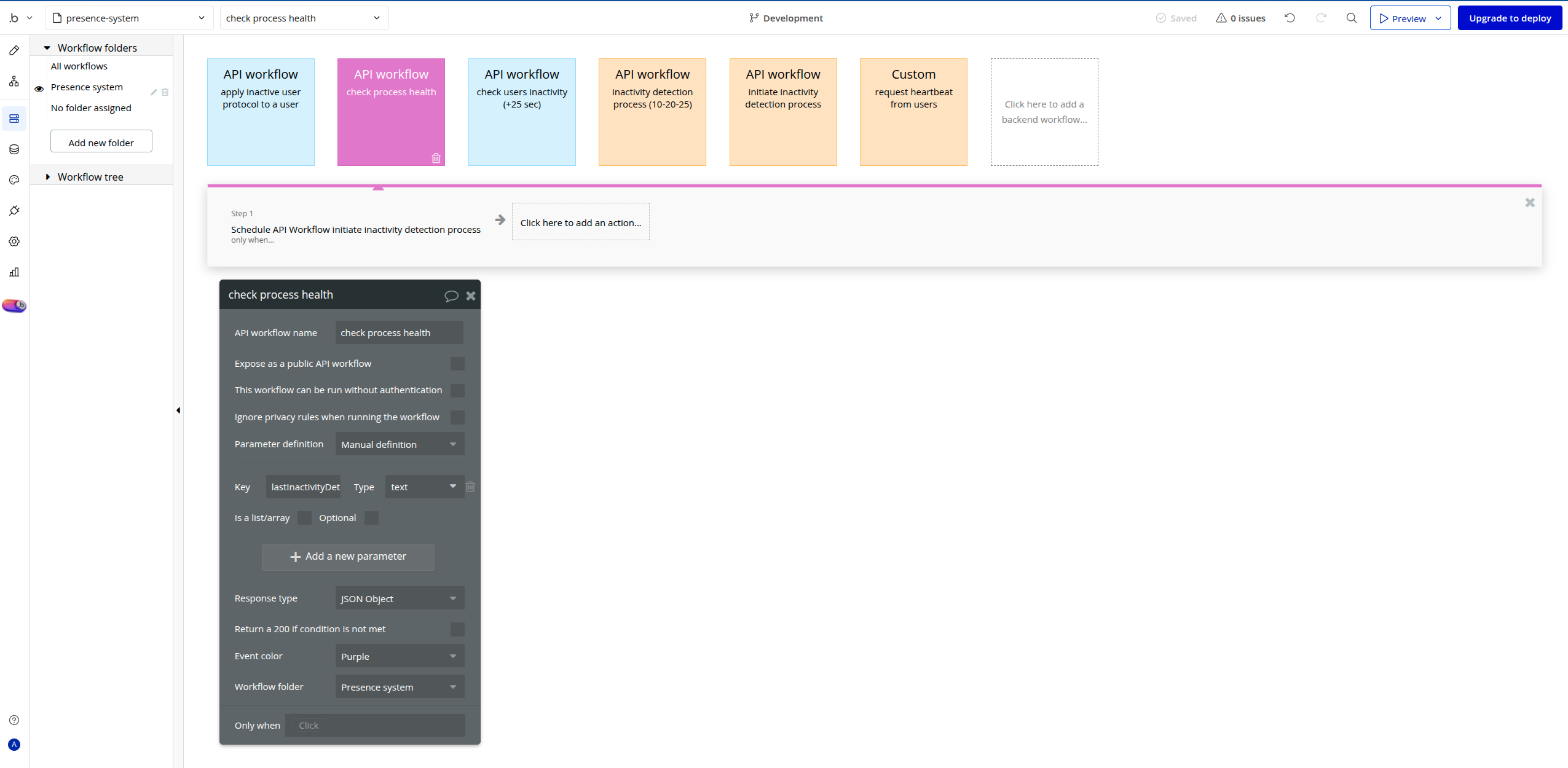Image resolution: width=1568 pixels, height=768 pixels.
Task: Open the Response type dropdown
Action: click(x=400, y=598)
